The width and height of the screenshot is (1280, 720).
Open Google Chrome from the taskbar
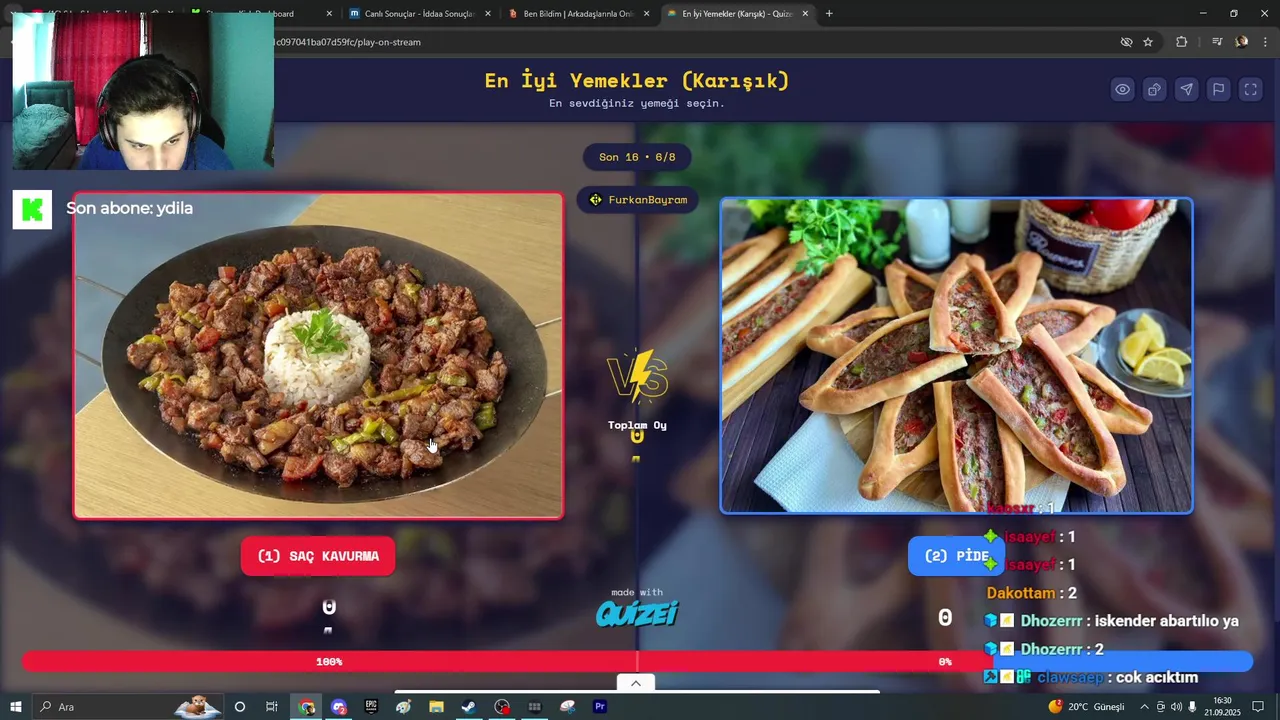307,707
